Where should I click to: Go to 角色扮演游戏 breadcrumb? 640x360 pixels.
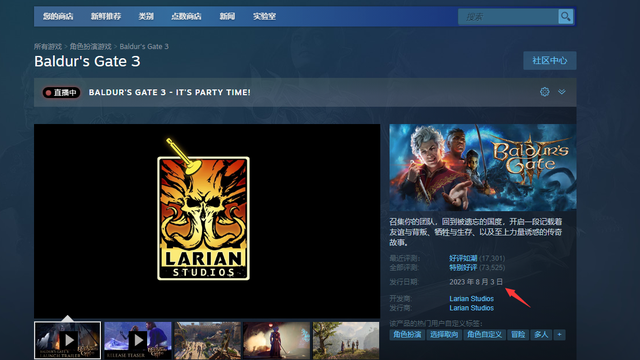click(91, 47)
